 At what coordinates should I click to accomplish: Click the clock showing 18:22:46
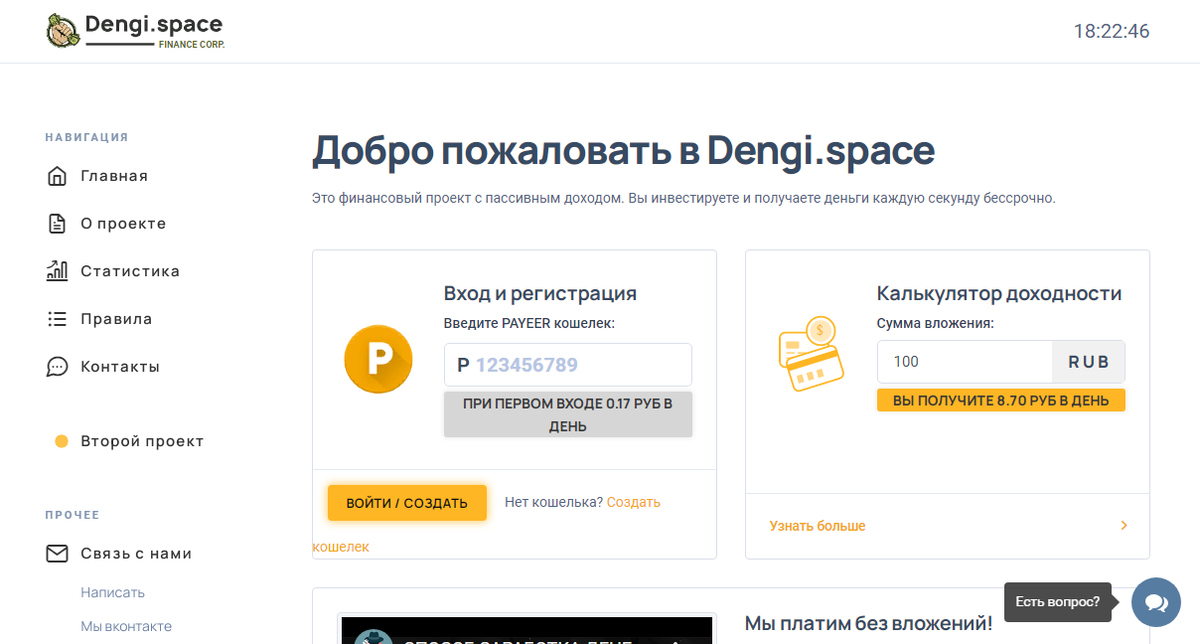[x=1111, y=31]
